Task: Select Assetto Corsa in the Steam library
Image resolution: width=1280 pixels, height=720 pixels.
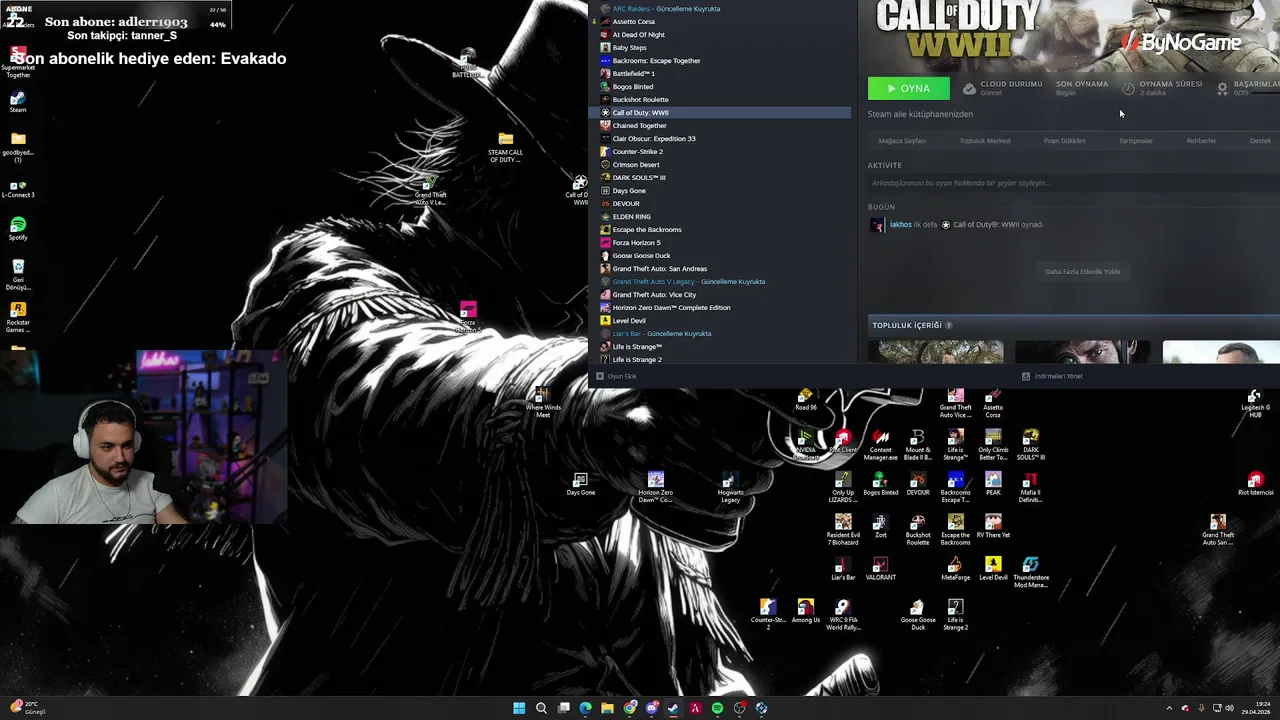Action: 724,21
